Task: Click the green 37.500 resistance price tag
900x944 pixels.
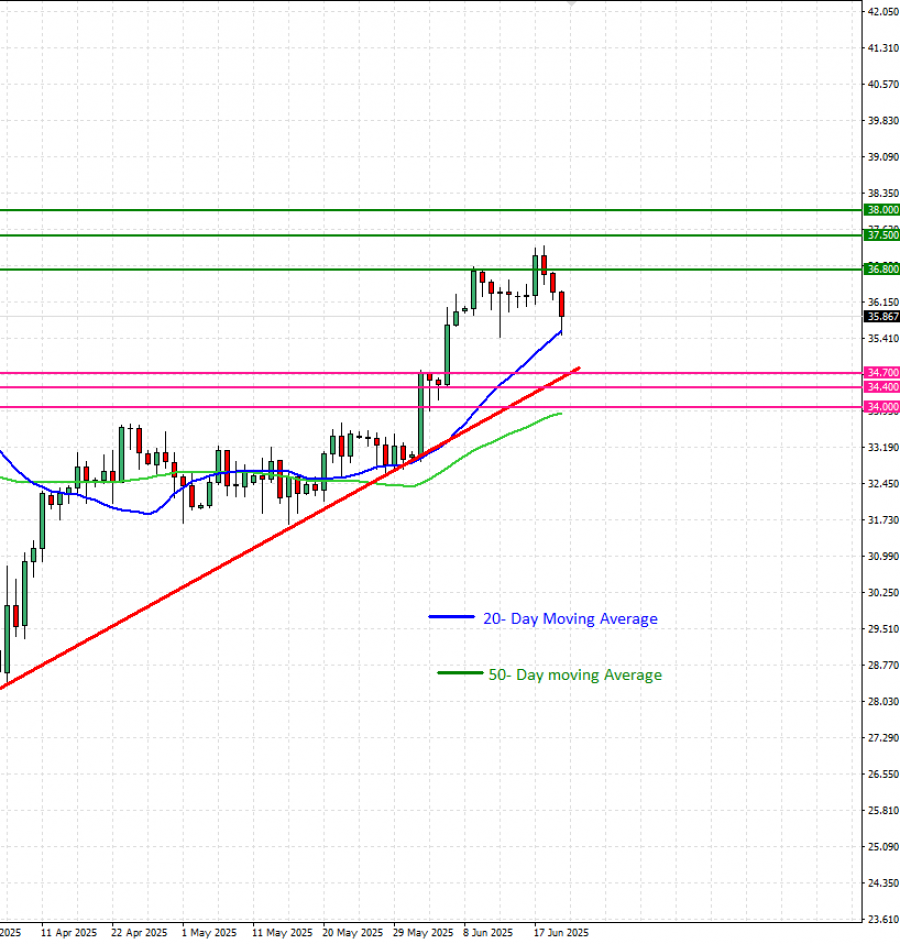Action: (882, 235)
